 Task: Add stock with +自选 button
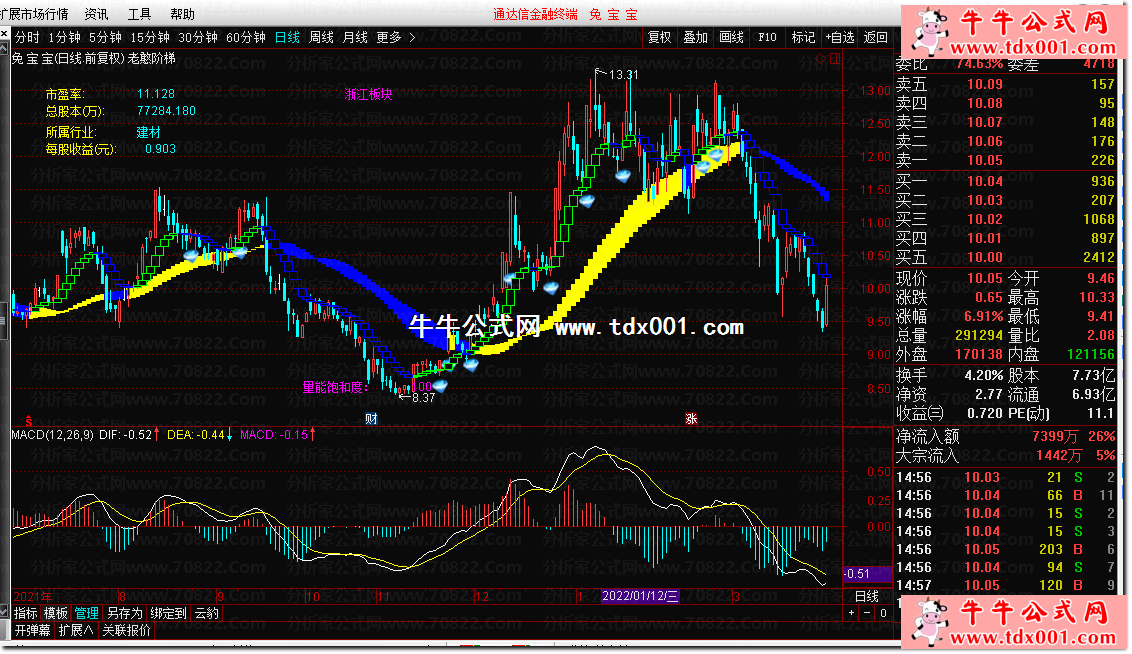point(840,37)
